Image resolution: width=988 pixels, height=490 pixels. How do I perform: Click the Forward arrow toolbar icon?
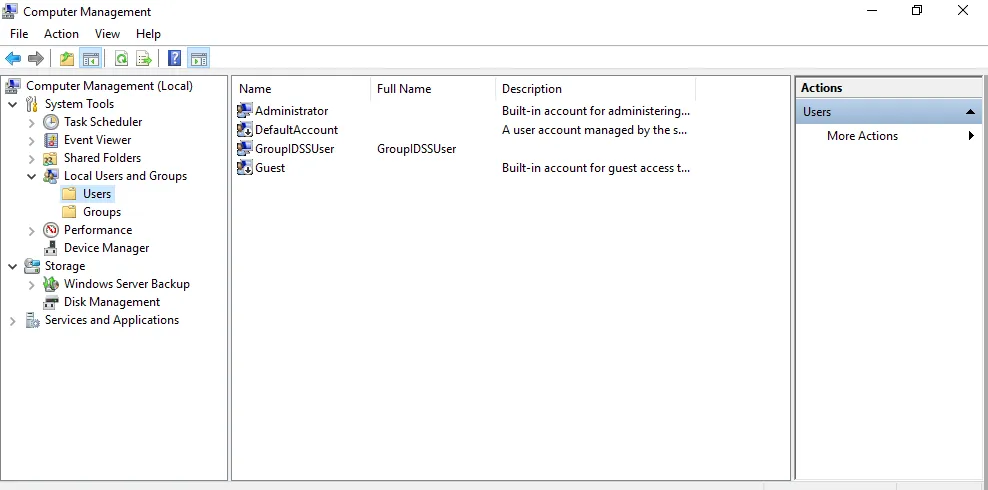[36, 59]
